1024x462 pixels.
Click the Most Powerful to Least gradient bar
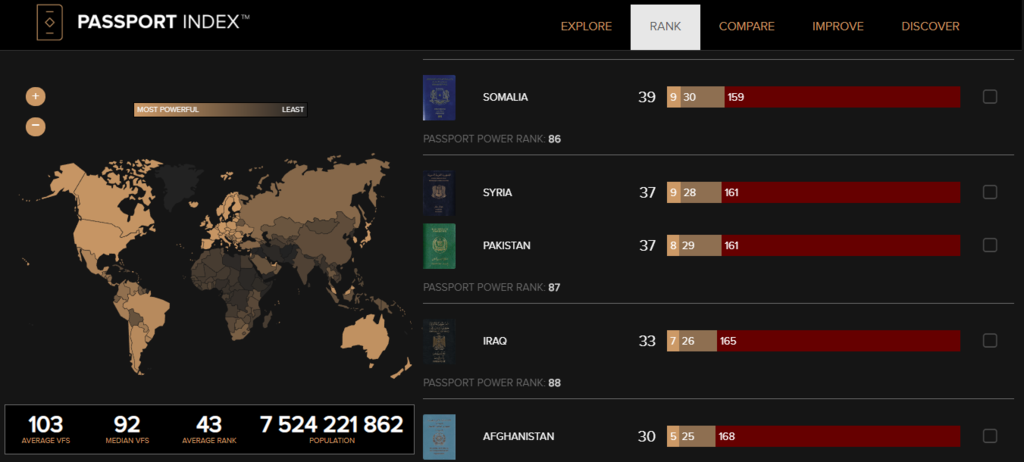(x=220, y=110)
